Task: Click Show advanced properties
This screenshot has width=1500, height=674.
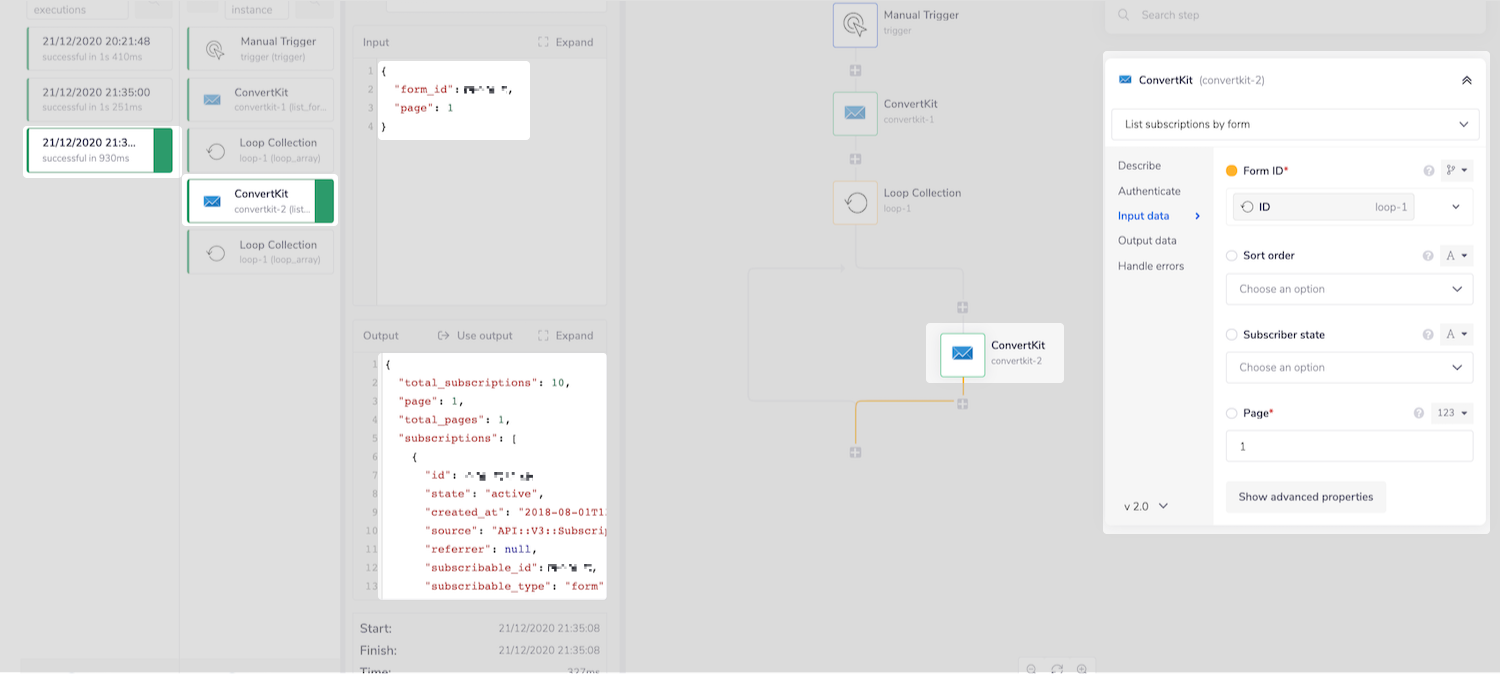Action: [1305, 496]
